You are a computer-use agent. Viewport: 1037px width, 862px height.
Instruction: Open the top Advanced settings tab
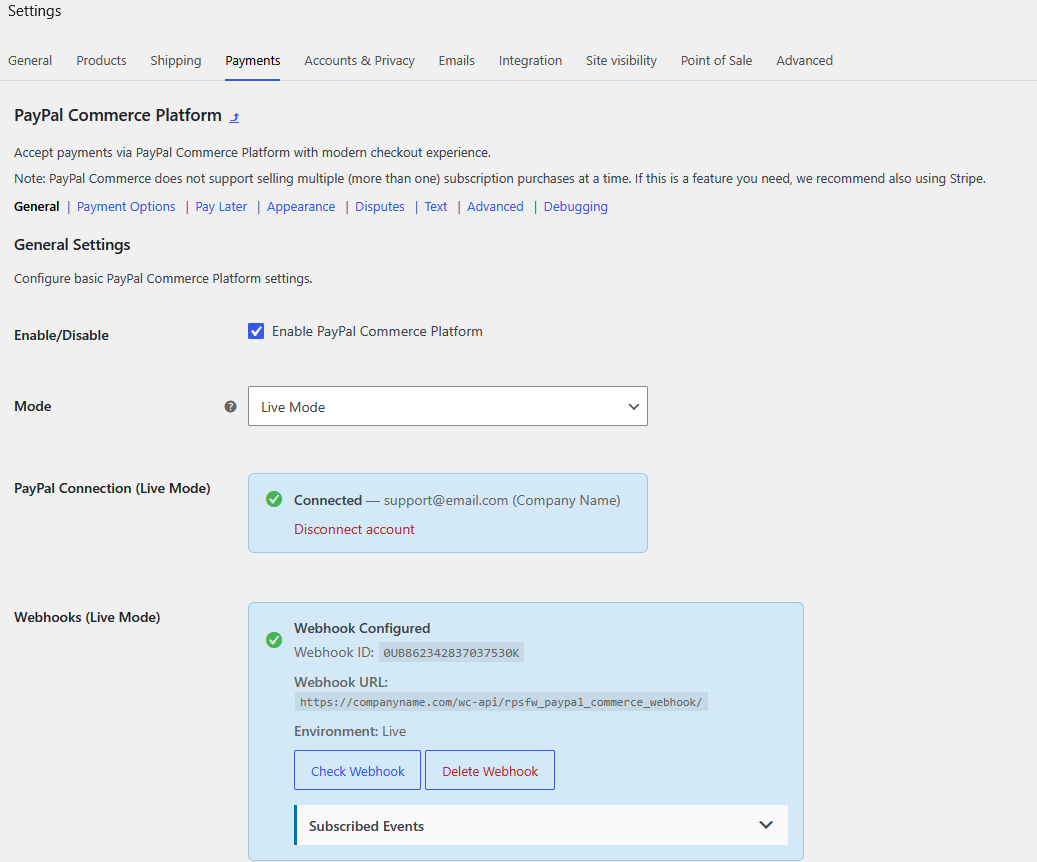click(804, 60)
